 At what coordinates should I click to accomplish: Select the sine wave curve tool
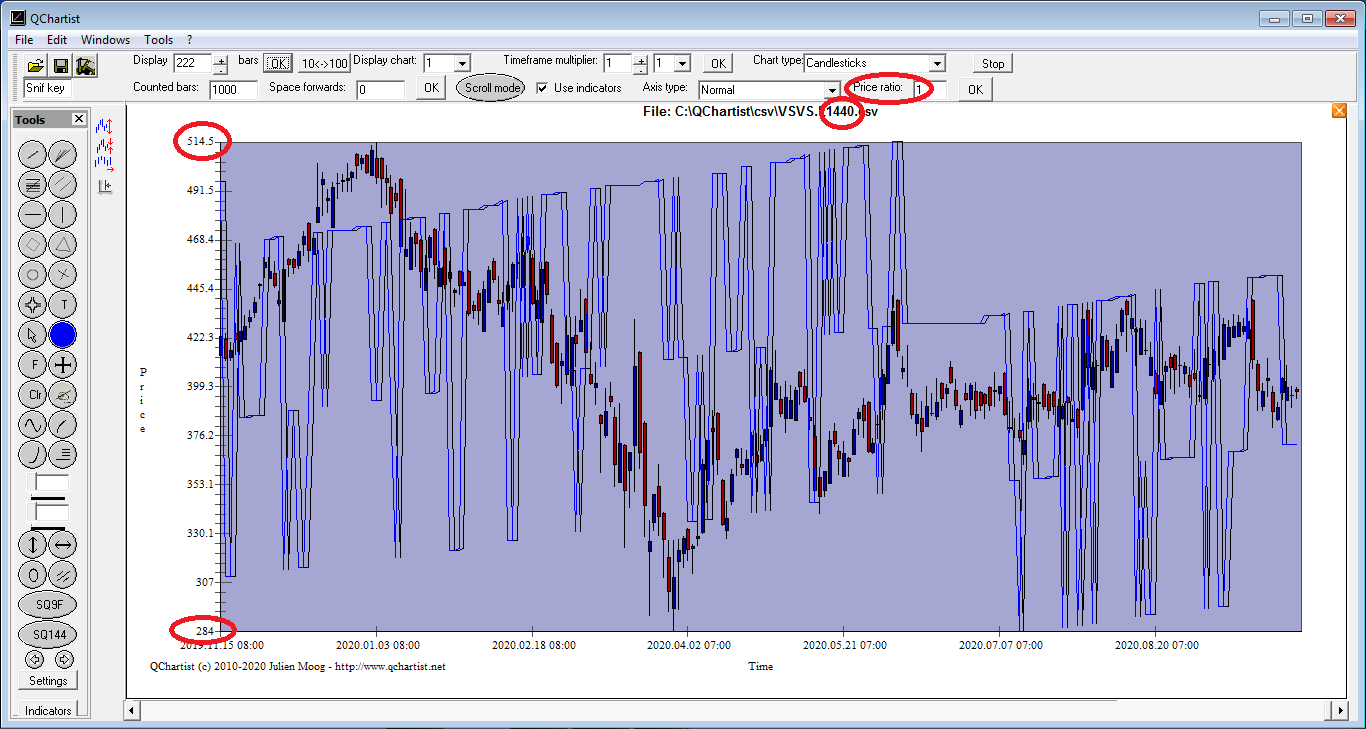point(33,424)
